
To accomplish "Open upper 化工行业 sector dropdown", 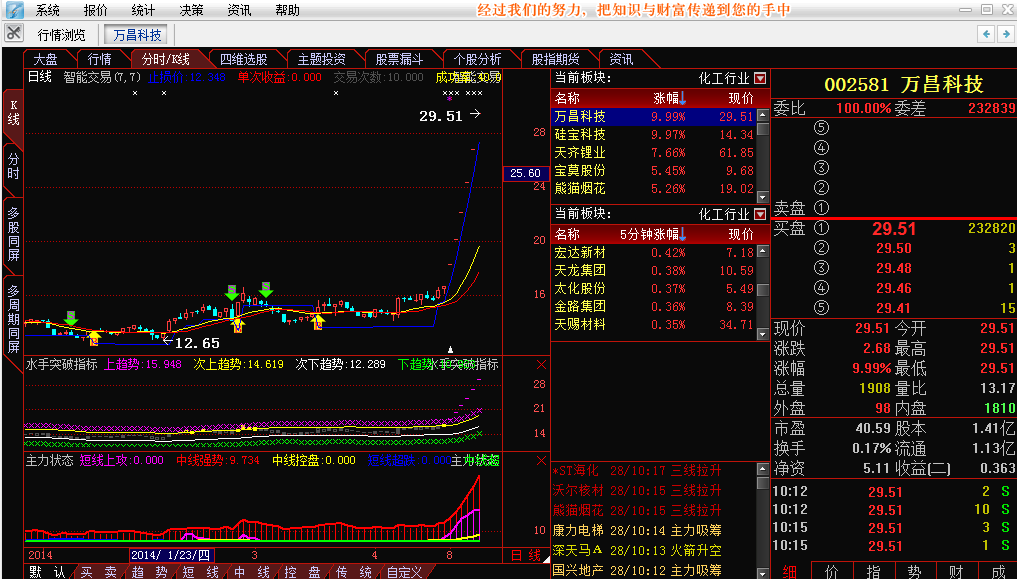I will (x=760, y=78).
